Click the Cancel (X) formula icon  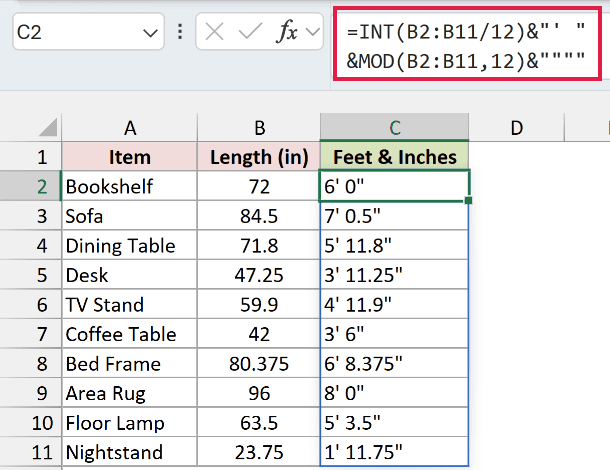(214, 32)
